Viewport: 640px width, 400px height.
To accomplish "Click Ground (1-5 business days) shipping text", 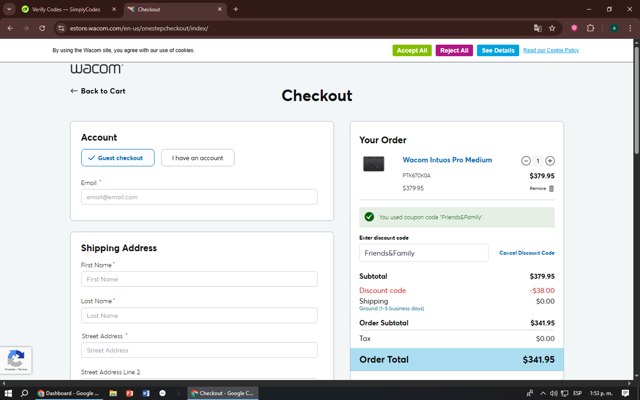I will click(x=391, y=309).
